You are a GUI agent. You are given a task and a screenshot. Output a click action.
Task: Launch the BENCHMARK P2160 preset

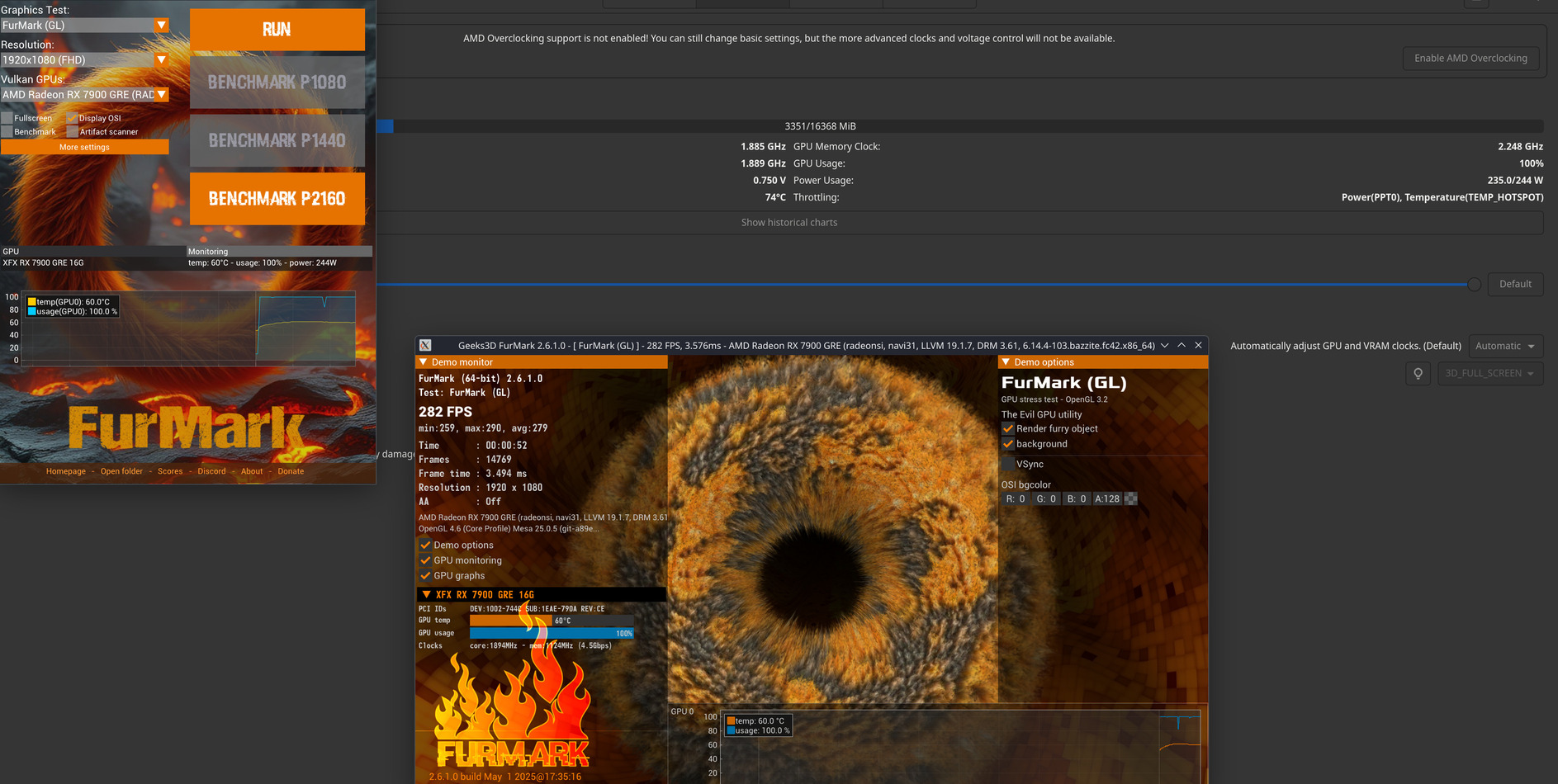tap(277, 199)
